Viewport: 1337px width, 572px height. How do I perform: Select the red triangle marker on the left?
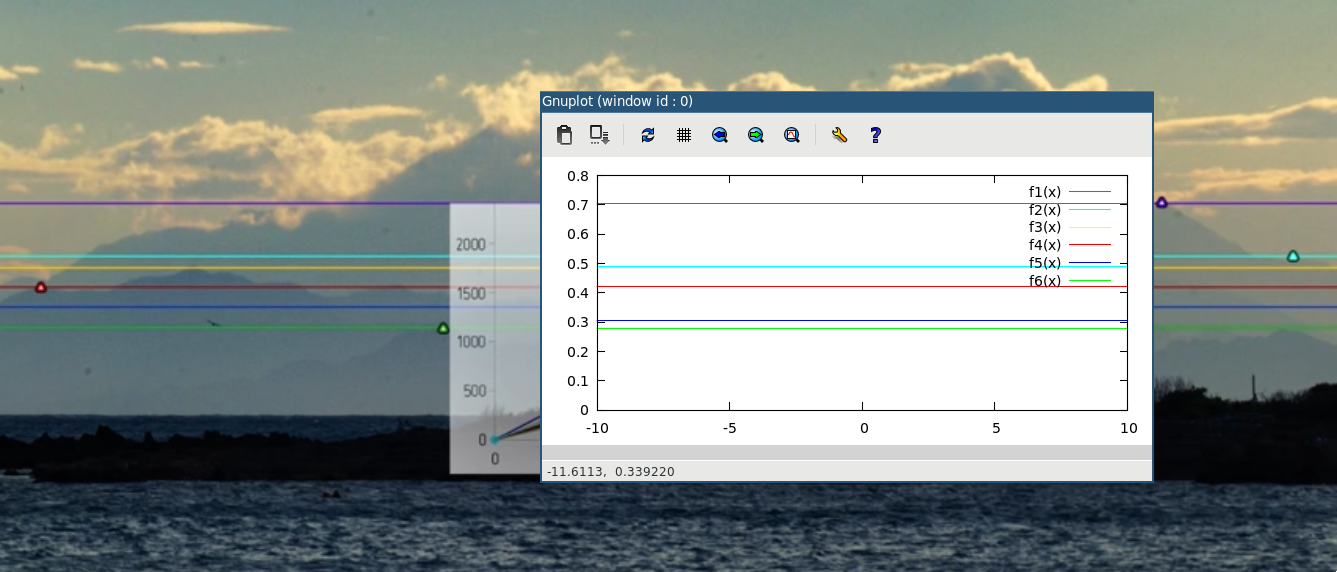pyautogui.click(x=41, y=288)
